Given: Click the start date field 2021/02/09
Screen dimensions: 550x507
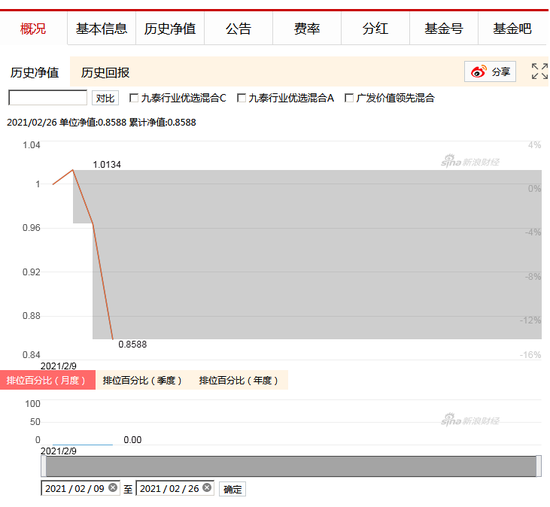Looking at the screenshot, I should (x=80, y=488).
